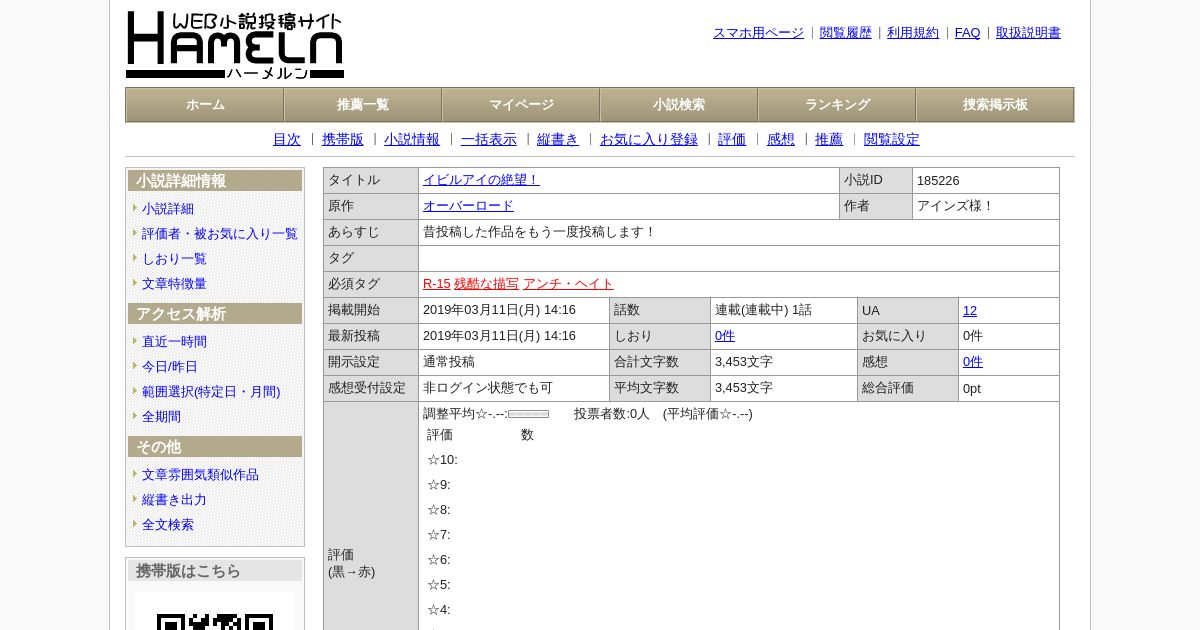Click the 調整平均 rating progress bar
The image size is (1200, 630).
click(x=529, y=414)
